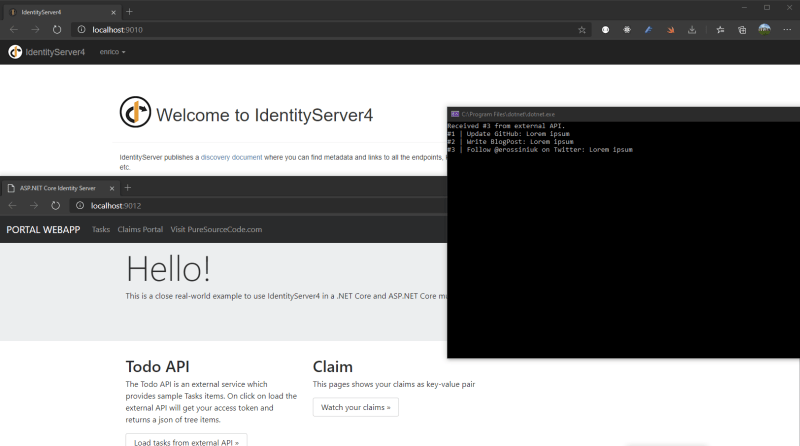Open Tasks in Portal WebApp navbar

point(101,230)
